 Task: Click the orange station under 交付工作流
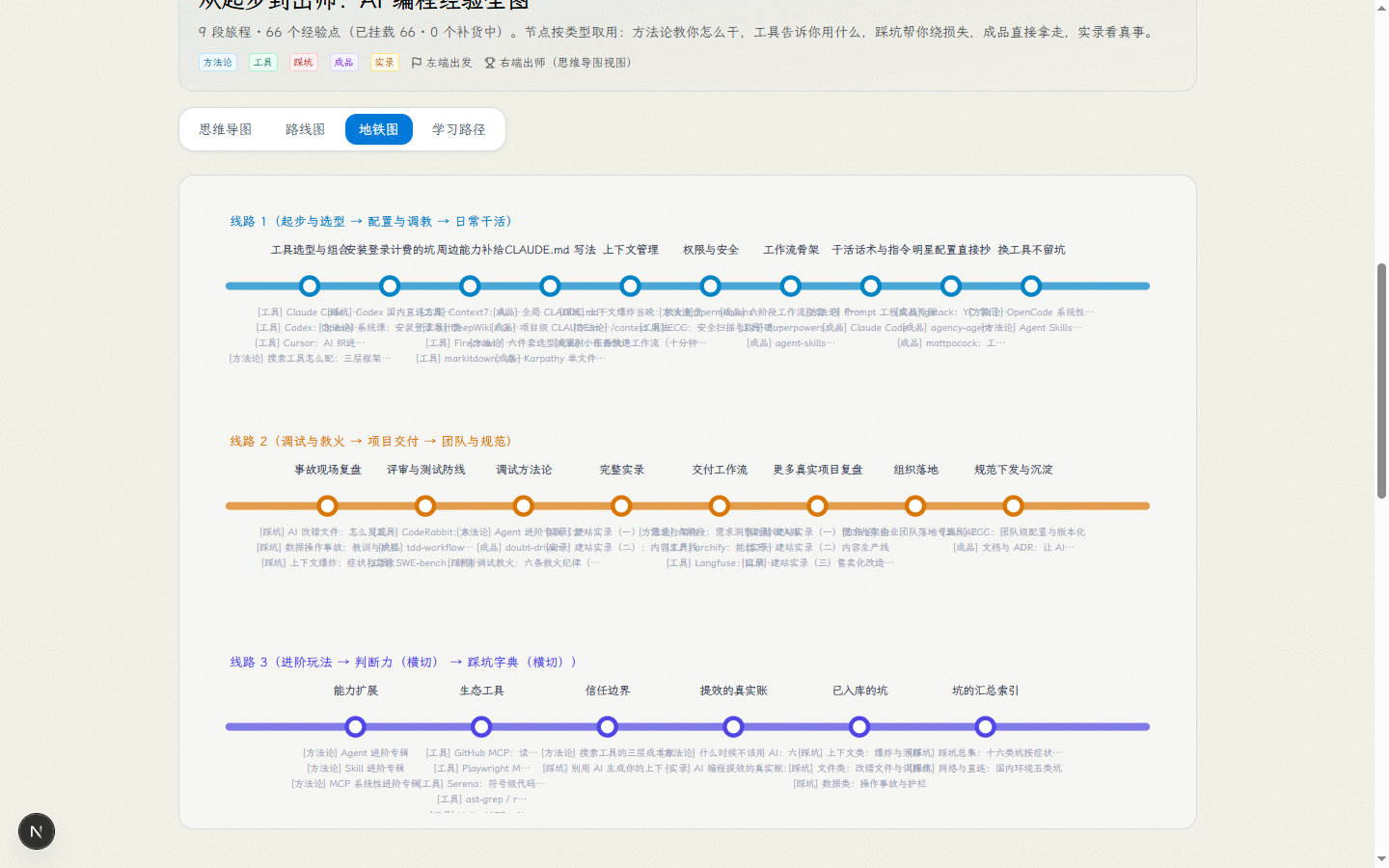coord(720,506)
